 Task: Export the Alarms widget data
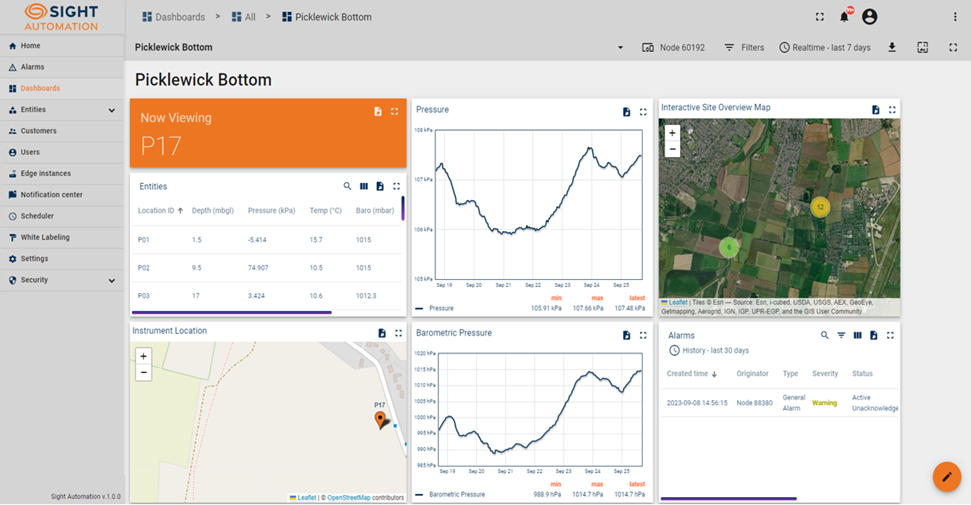tap(874, 335)
